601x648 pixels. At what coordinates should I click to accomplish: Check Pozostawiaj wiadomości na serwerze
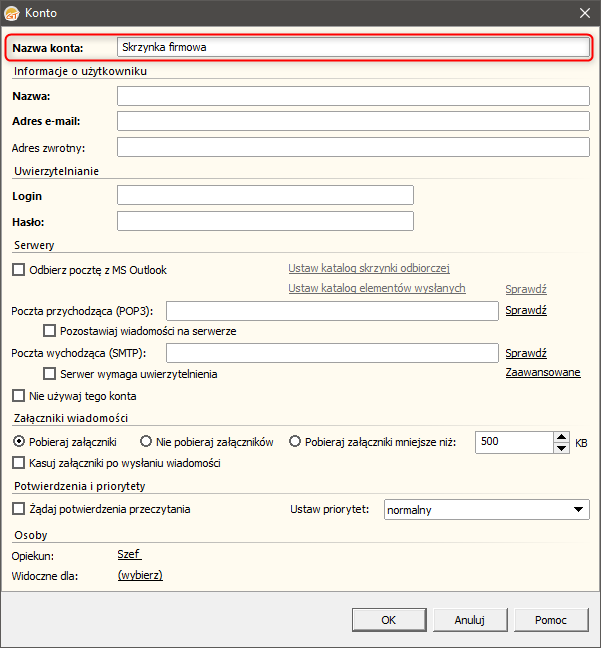coord(50,331)
